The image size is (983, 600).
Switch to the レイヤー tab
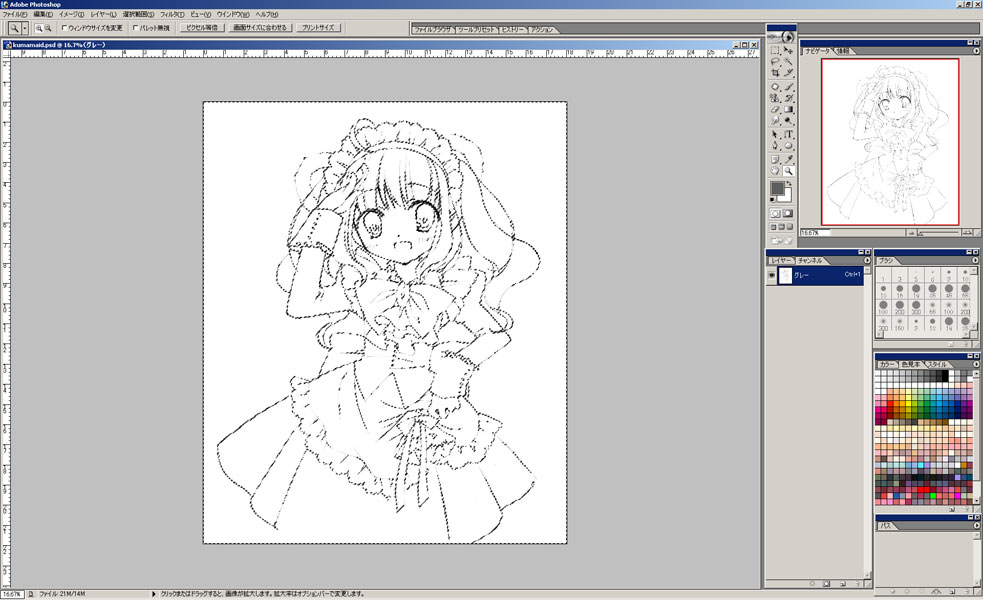(782, 261)
